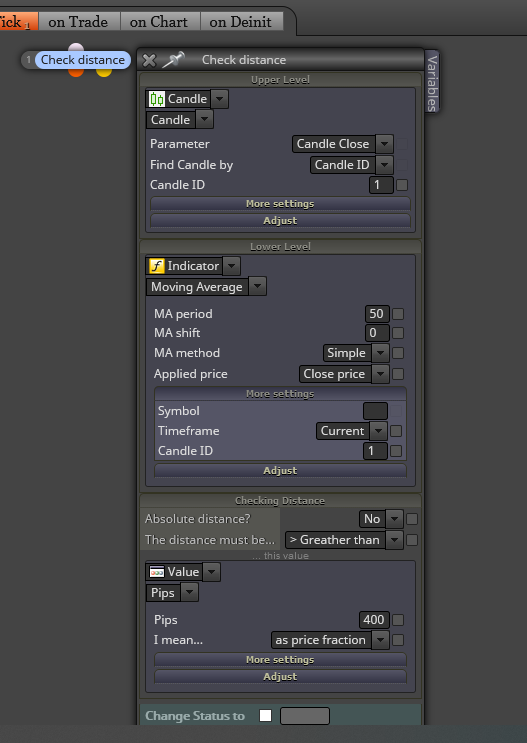
Task: Click Adjust in Upper Level section
Action: (280, 221)
